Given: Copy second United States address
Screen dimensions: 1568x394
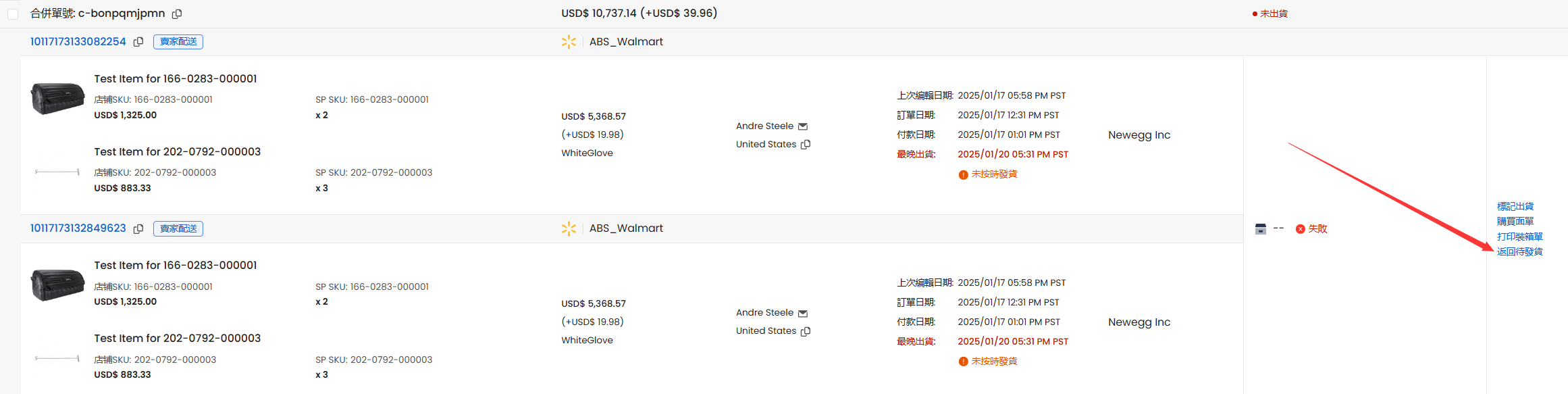Looking at the screenshot, I should coord(806,331).
